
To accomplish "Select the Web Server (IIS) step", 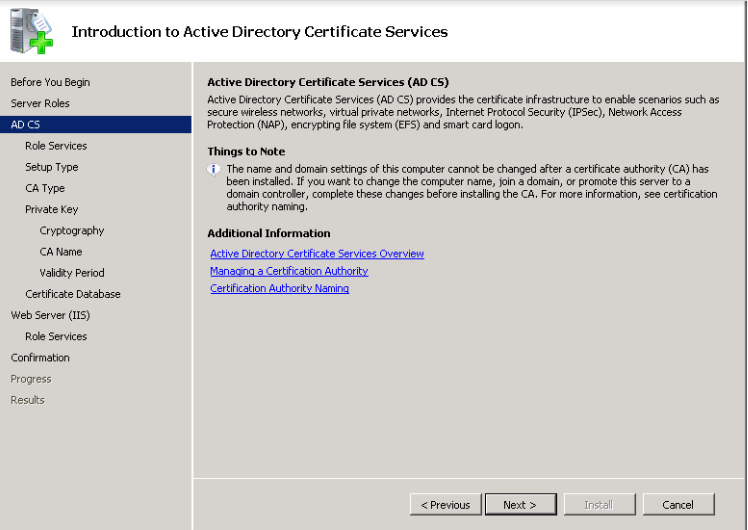I will click(x=50, y=315).
